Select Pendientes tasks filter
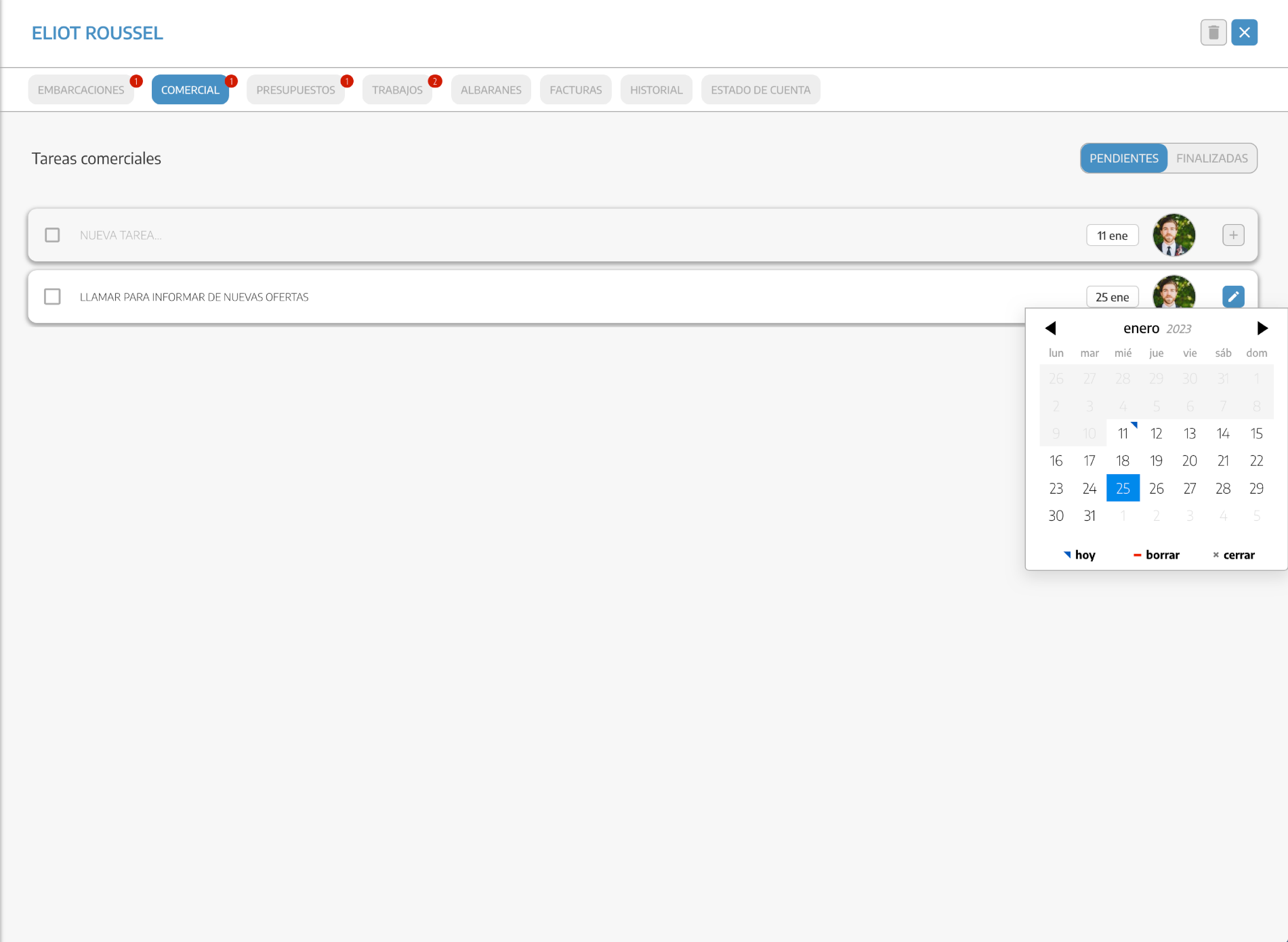This screenshot has width=1288, height=942. [1123, 158]
